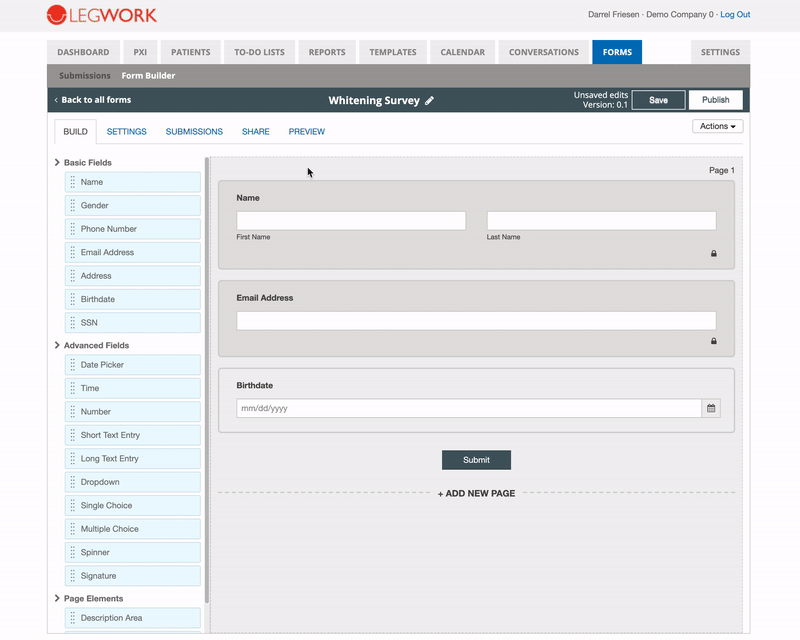Click the First Name input box

tap(351, 221)
